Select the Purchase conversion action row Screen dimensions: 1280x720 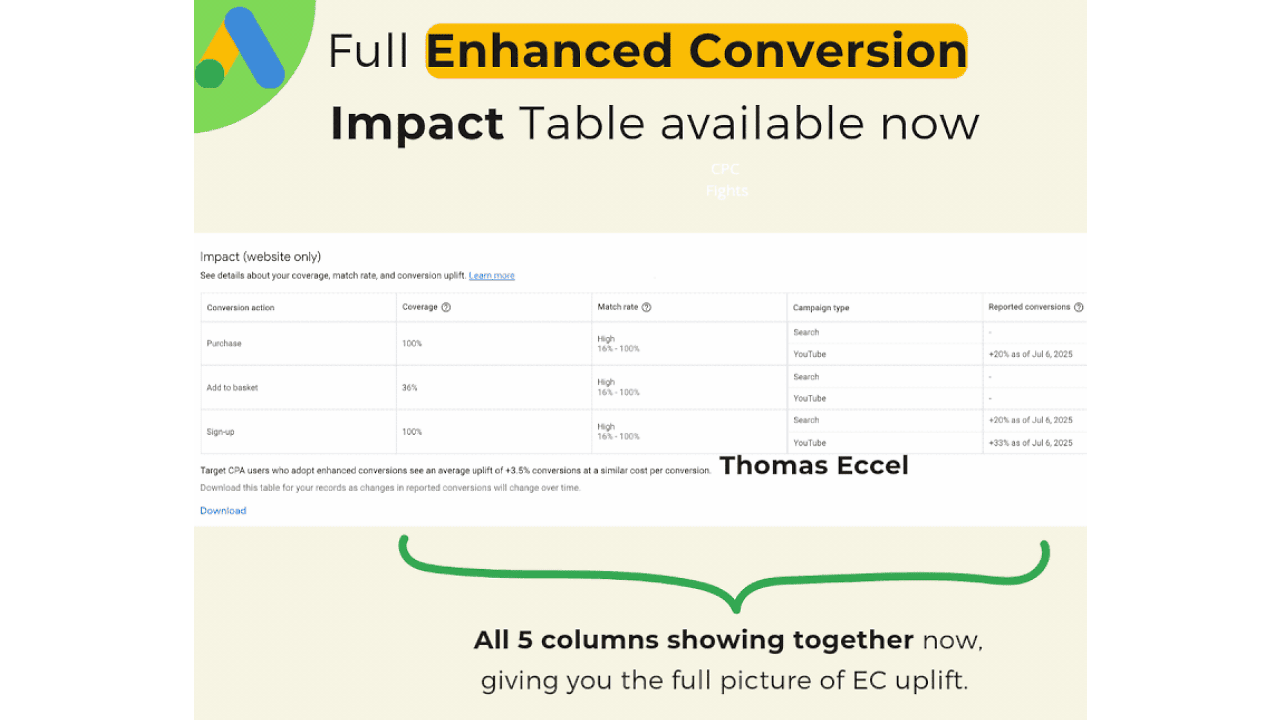224,343
